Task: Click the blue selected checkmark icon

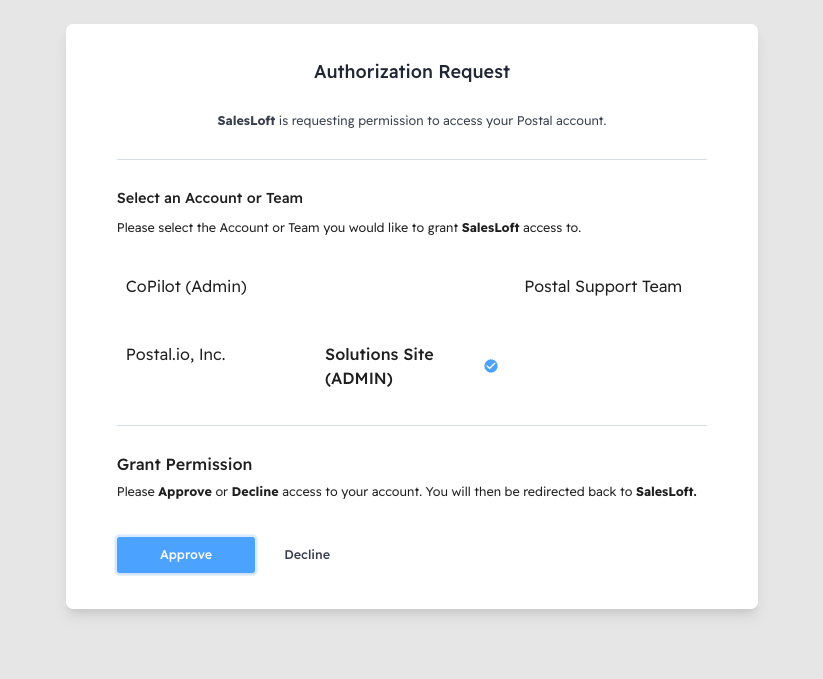Action: [x=491, y=366]
